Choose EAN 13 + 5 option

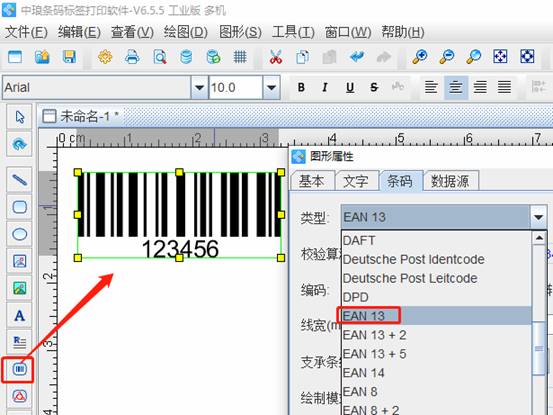[x=436, y=354]
